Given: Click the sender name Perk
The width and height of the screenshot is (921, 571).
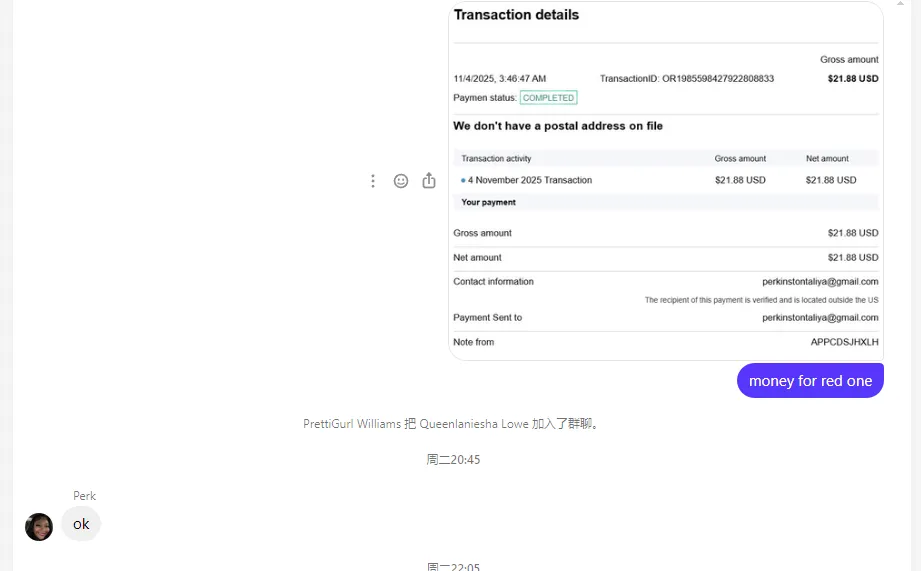Looking at the screenshot, I should click(84, 496).
